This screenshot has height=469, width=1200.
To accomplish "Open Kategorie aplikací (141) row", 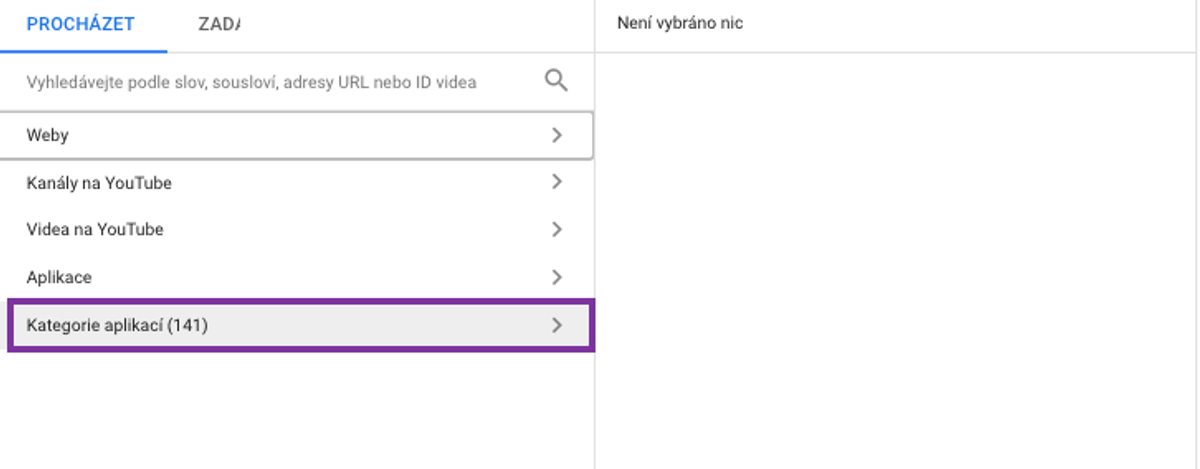I will click(x=300, y=325).
